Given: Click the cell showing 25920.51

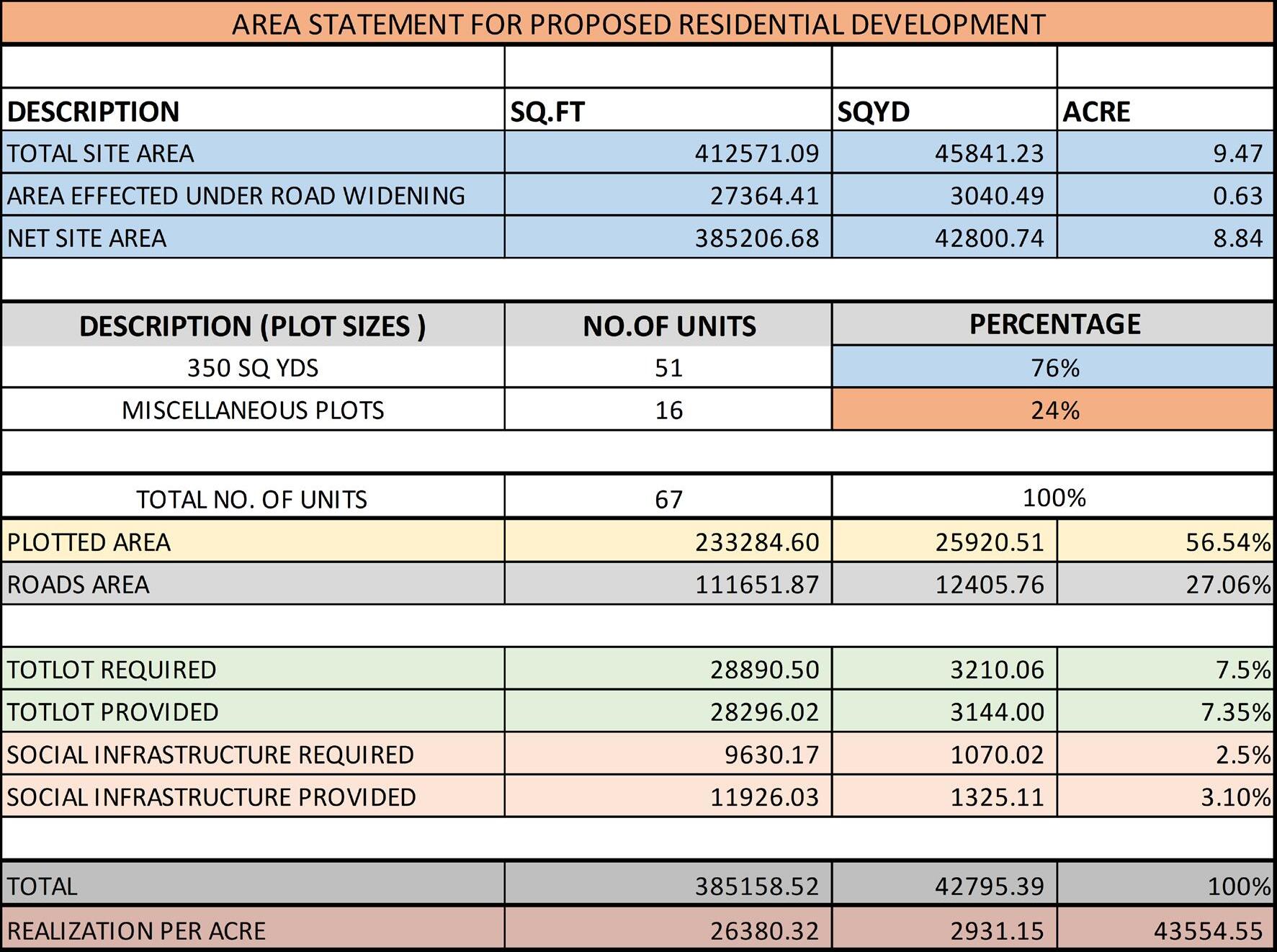Looking at the screenshot, I should [x=944, y=541].
